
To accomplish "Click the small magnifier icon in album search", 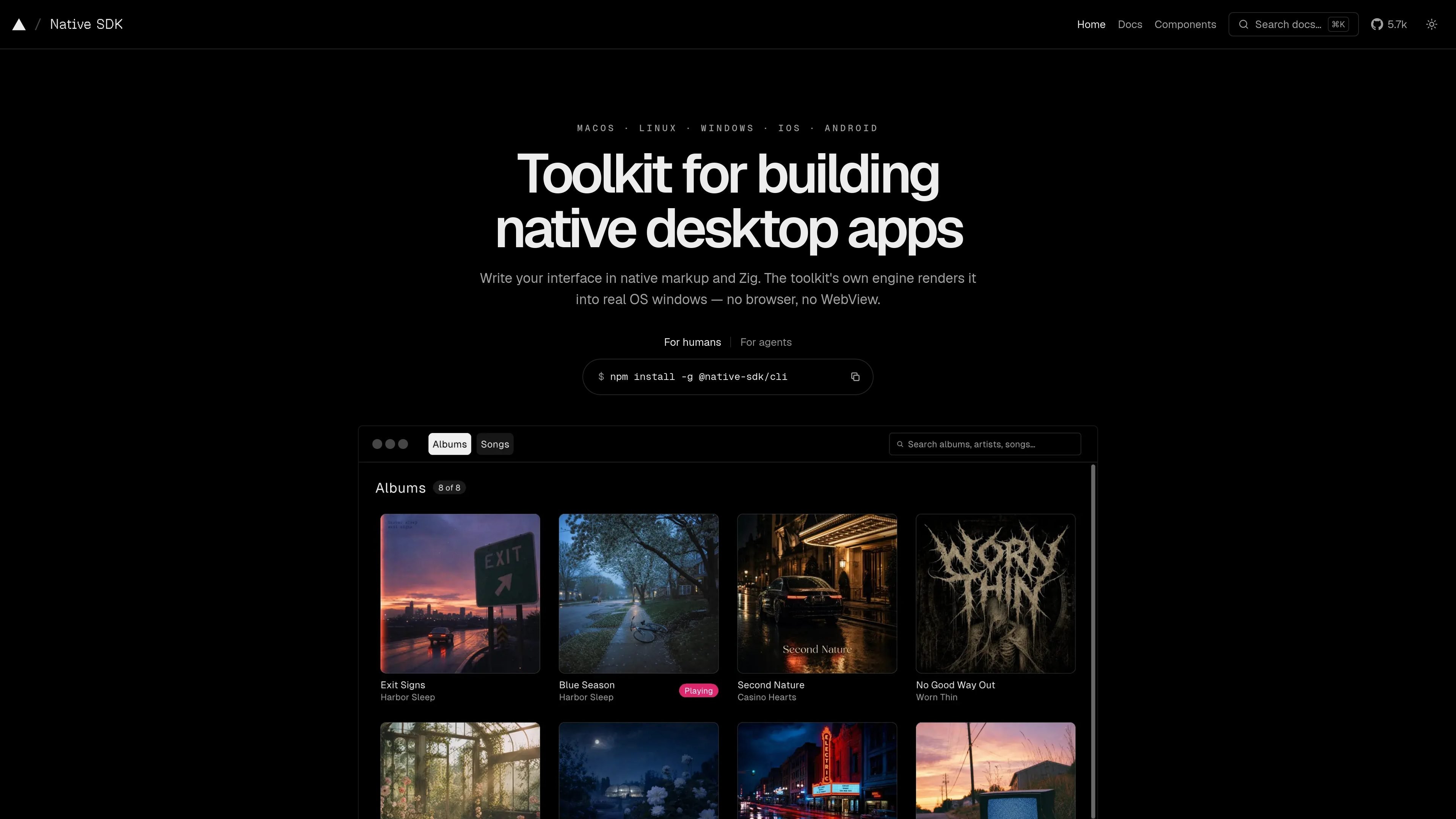I will pyautogui.click(x=901, y=444).
